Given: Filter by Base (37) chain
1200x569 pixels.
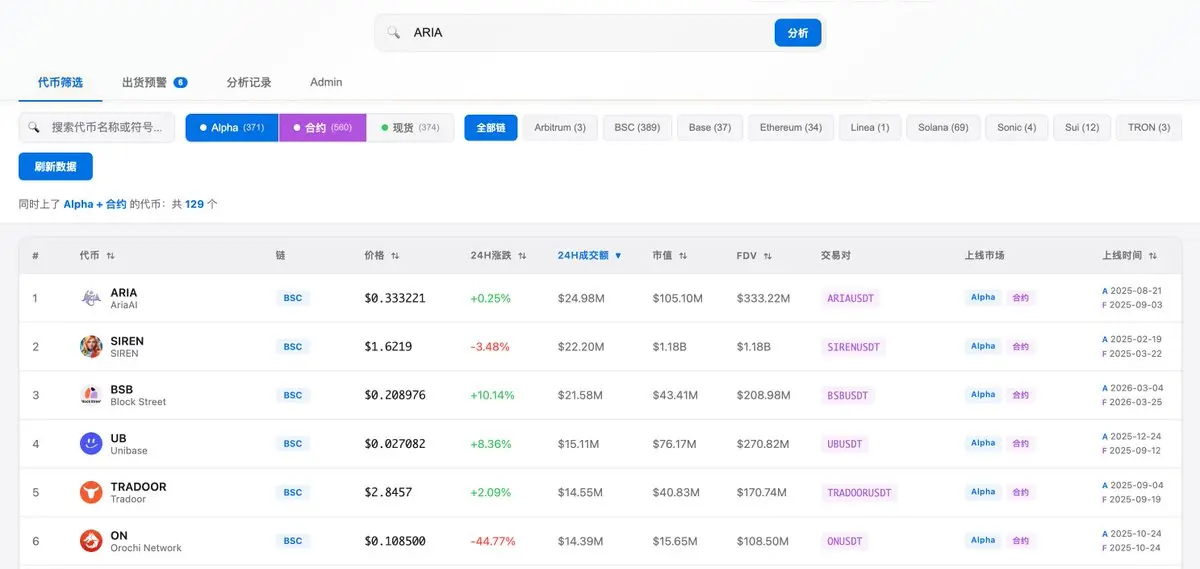Looking at the screenshot, I should tap(710, 128).
